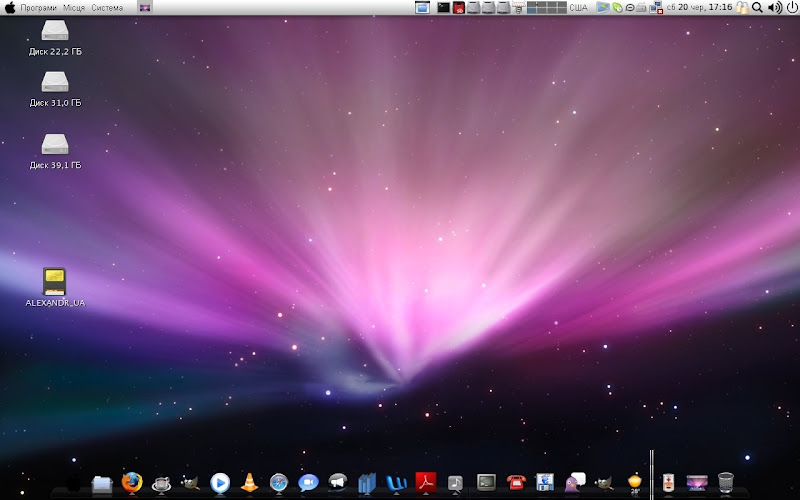Select the ALEXANDR_UA memory card icon
The height and width of the screenshot is (500, 800).
55,287
